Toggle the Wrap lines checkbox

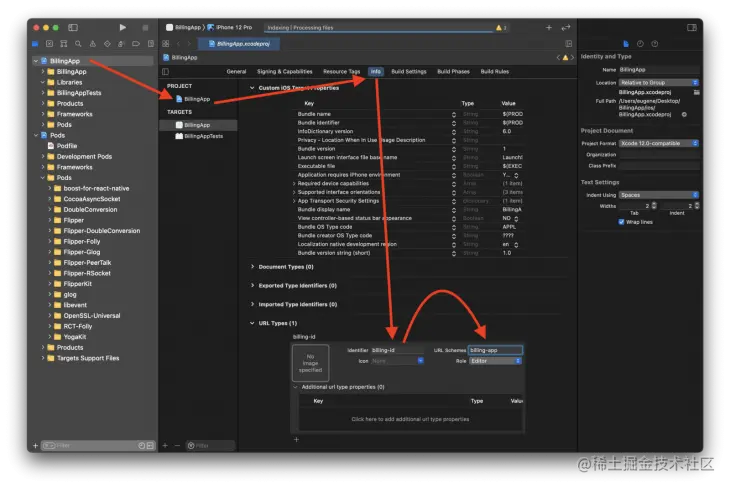pyautogui.click(x=621, y=222)
